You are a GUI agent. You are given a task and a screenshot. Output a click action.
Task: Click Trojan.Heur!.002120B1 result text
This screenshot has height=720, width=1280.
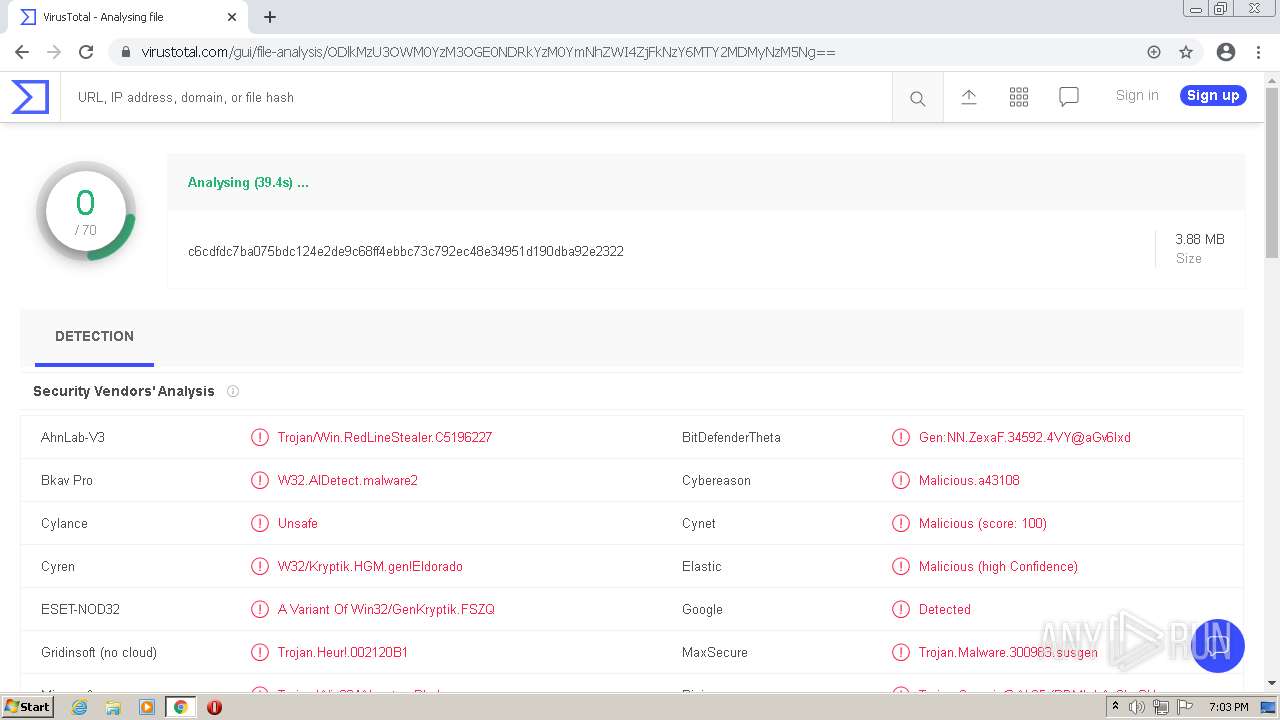(x=343, y=652)
